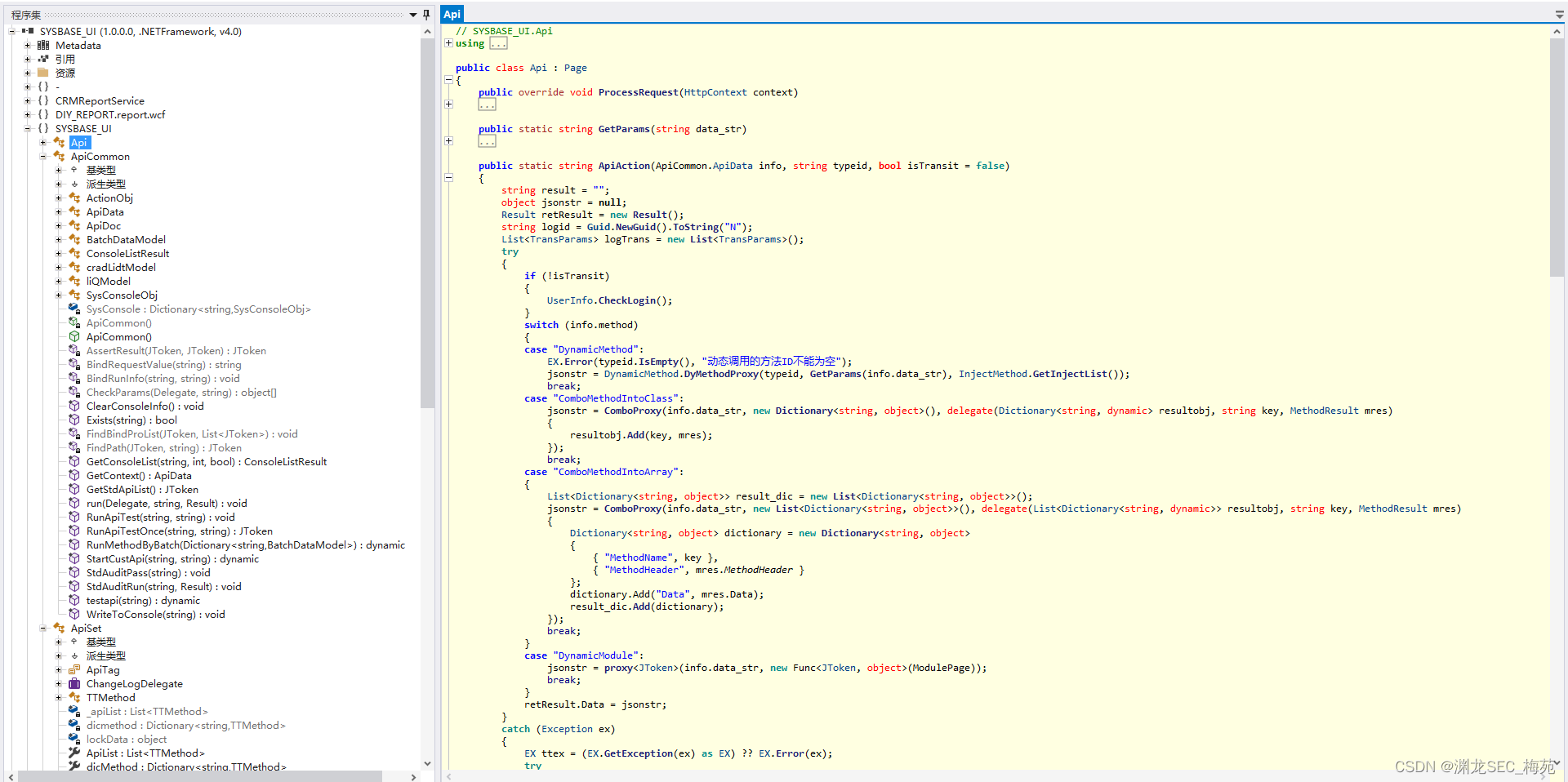Select GetStdApiList() : JToken member
The image size is (1568, 782).
pyautogui.click(x=142, y=489)
